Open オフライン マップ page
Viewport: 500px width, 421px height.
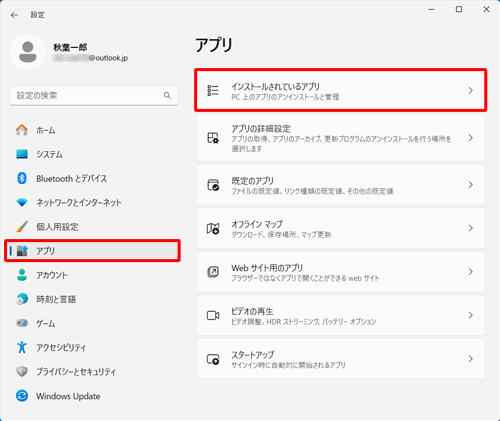[x=340, y=228]
